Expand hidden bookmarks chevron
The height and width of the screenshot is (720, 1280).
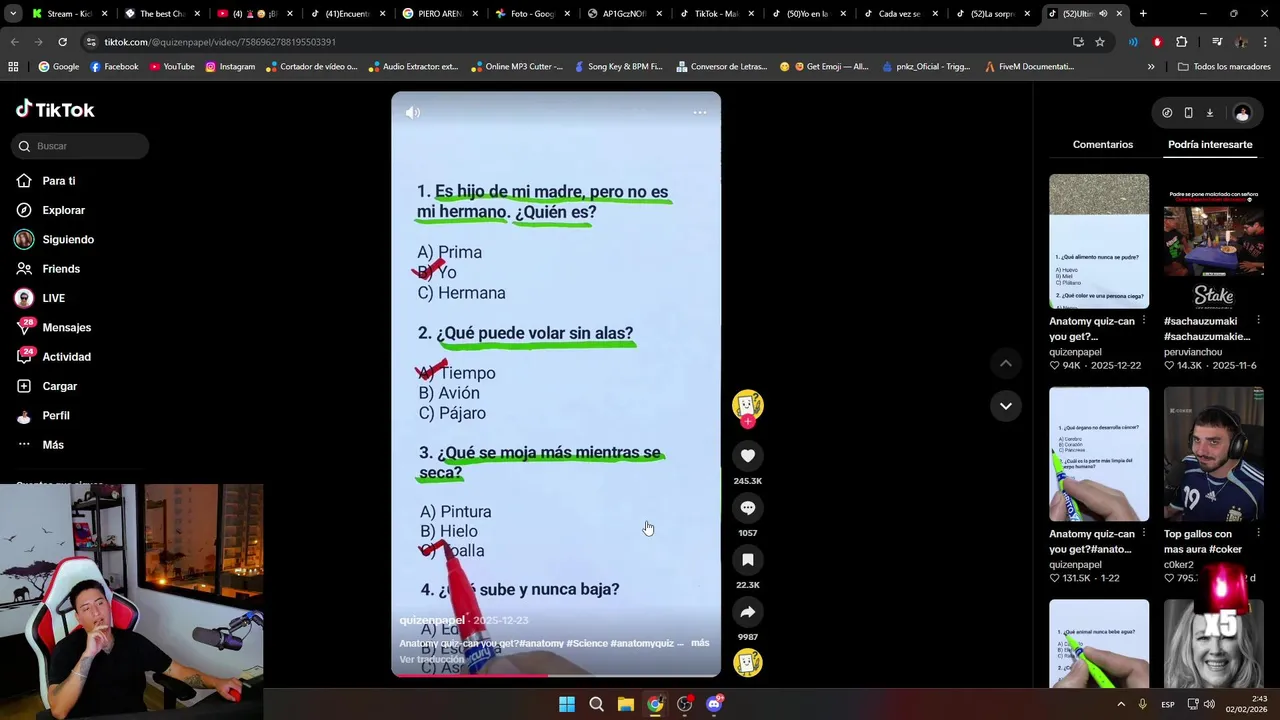pos(1151,67)
